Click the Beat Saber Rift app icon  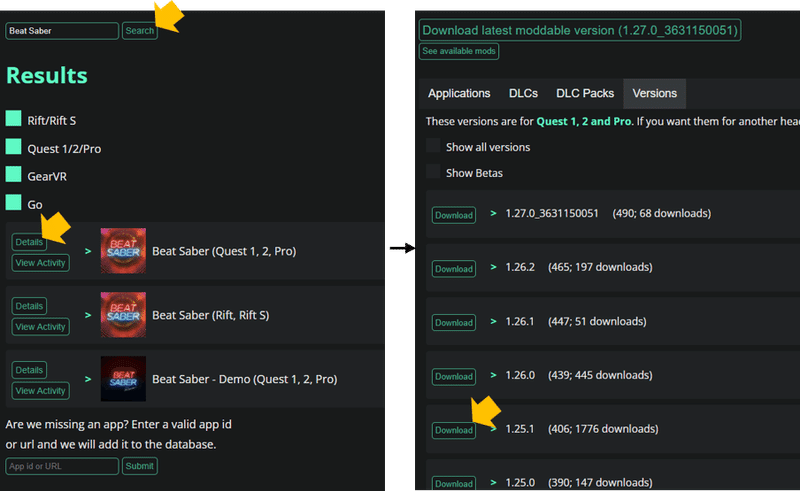[x=123, y=315]
